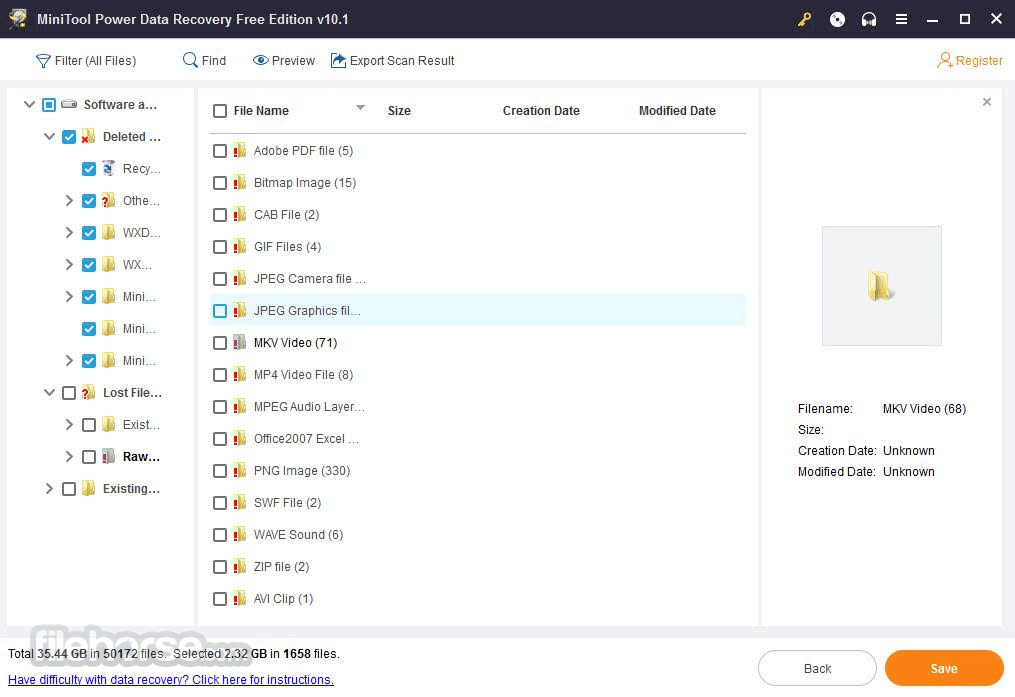Check the MP4 Video File (8) checkbox
Image resolution: width=1015 pixels, height=697 pixels.
pyautogui.click(x=220, y=375)
